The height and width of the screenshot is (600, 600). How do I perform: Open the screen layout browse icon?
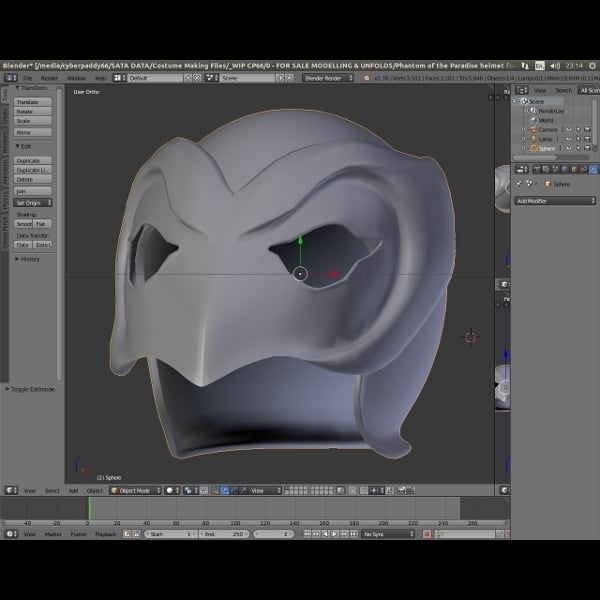pyautogui.click(x=119, y=78)
